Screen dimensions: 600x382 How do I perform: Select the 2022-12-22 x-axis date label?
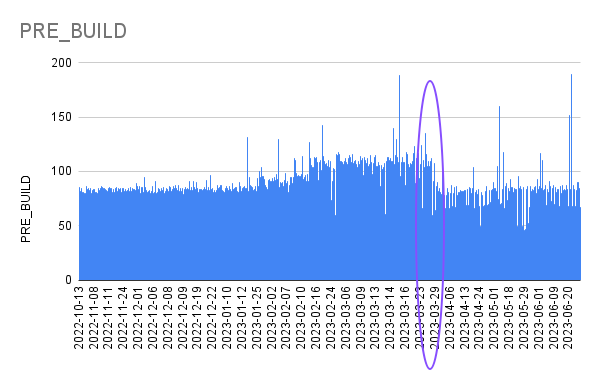(x=212, y=318)
